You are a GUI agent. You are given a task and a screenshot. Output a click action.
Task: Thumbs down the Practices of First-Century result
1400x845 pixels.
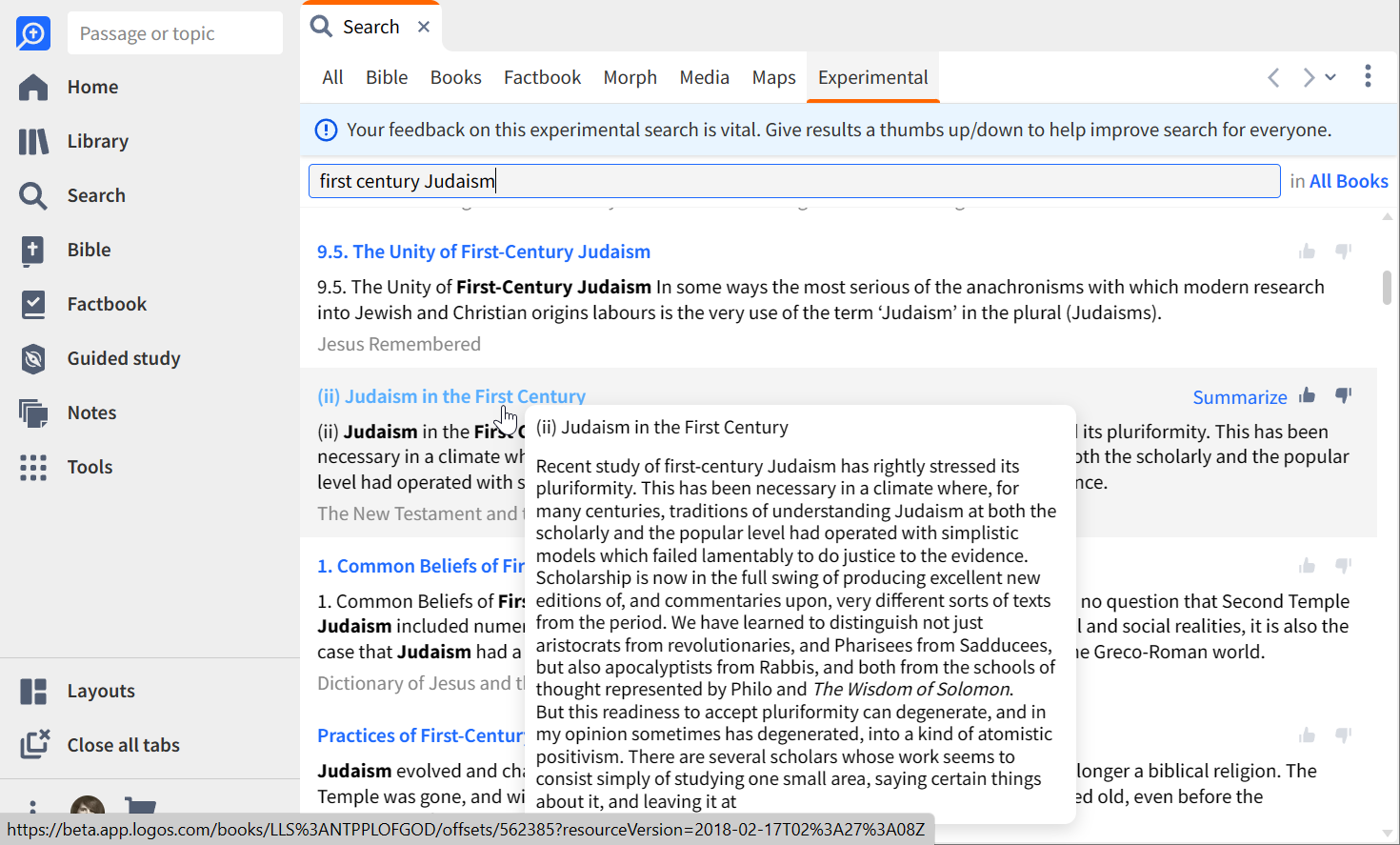[1344, 735]
